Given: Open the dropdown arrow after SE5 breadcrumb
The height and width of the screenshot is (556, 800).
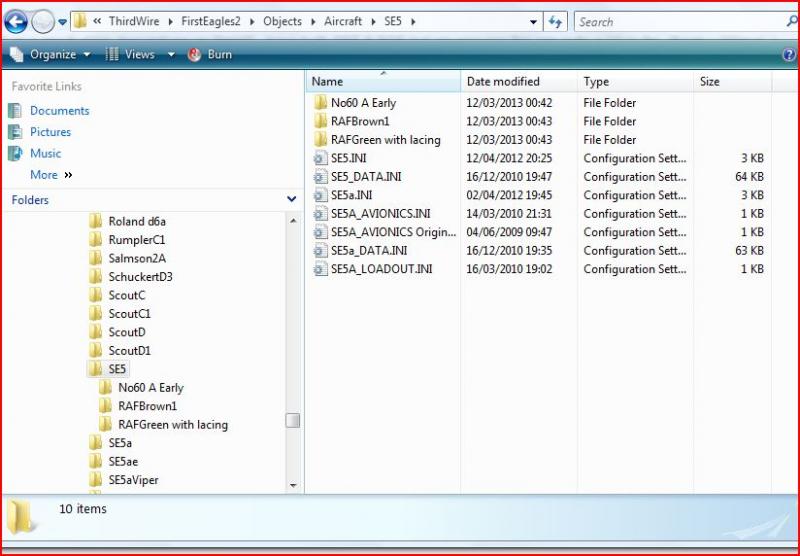Looking at the screenshot, I should pos(413,22).
